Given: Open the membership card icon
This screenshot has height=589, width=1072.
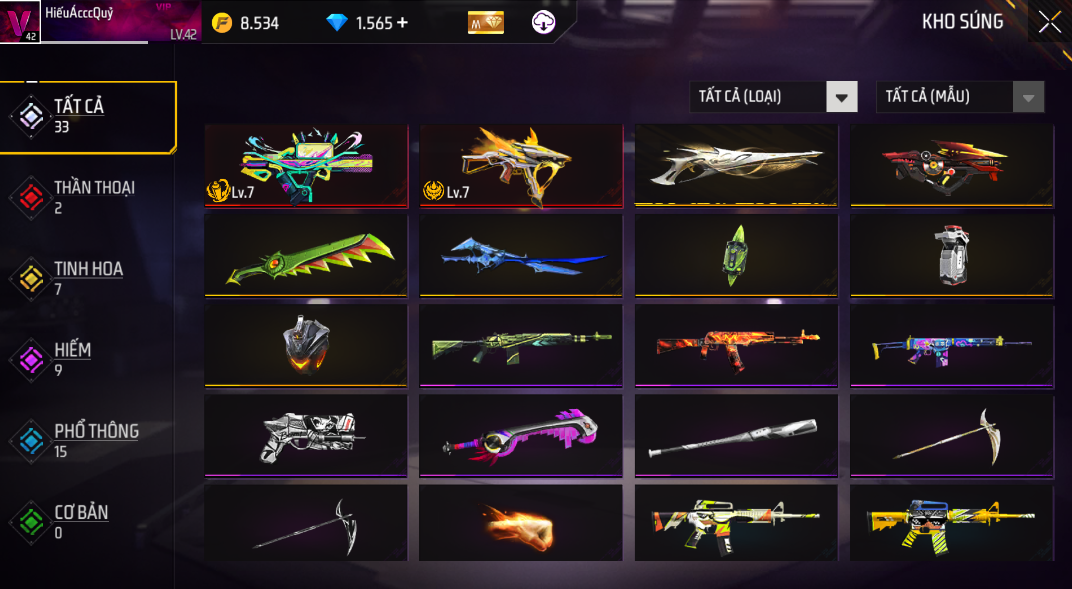Looking at the screenshot, I should click(485, 23).
